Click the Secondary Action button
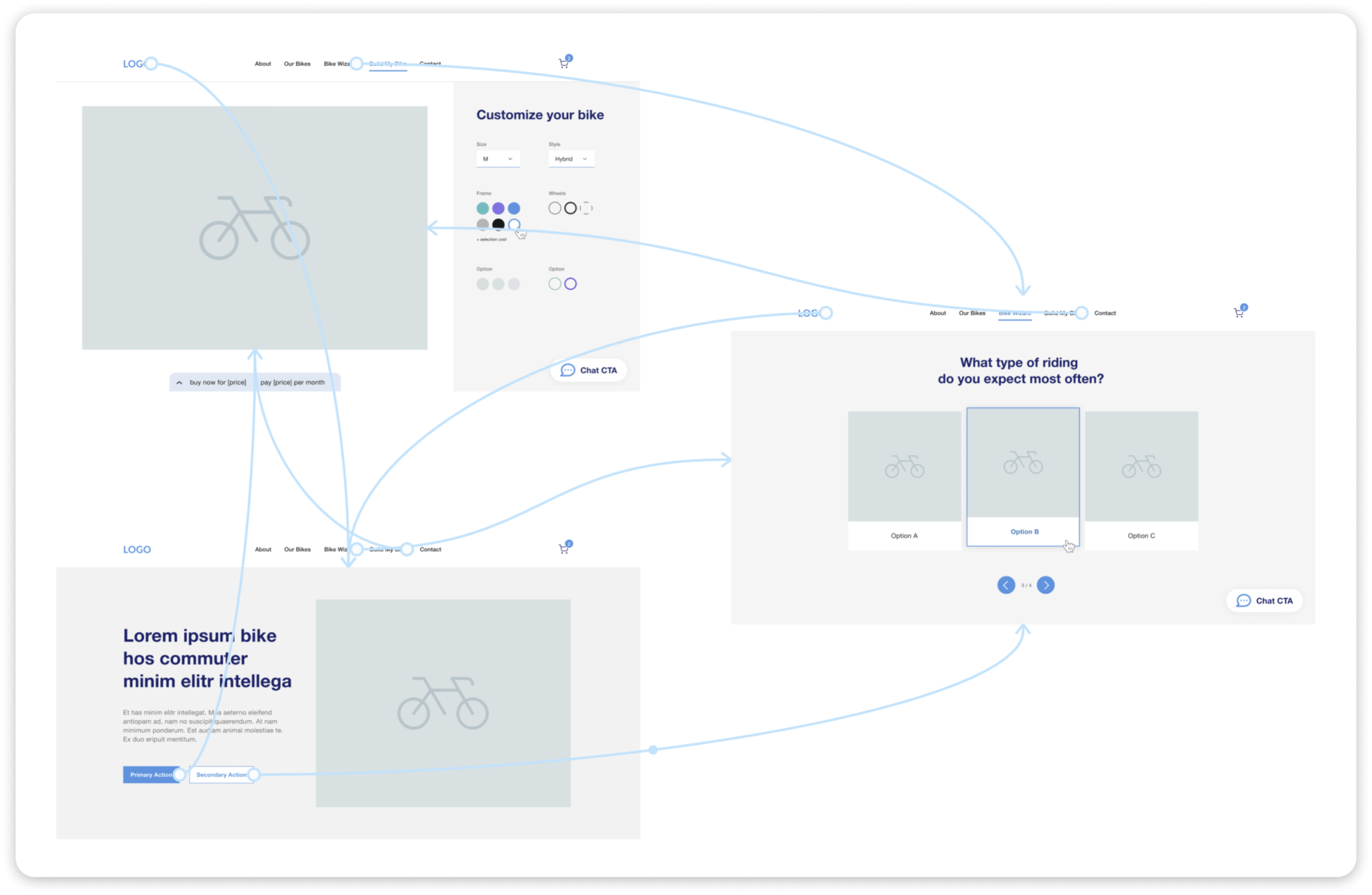The width and height of the screenshot is (1372, 895). point(221,774)
